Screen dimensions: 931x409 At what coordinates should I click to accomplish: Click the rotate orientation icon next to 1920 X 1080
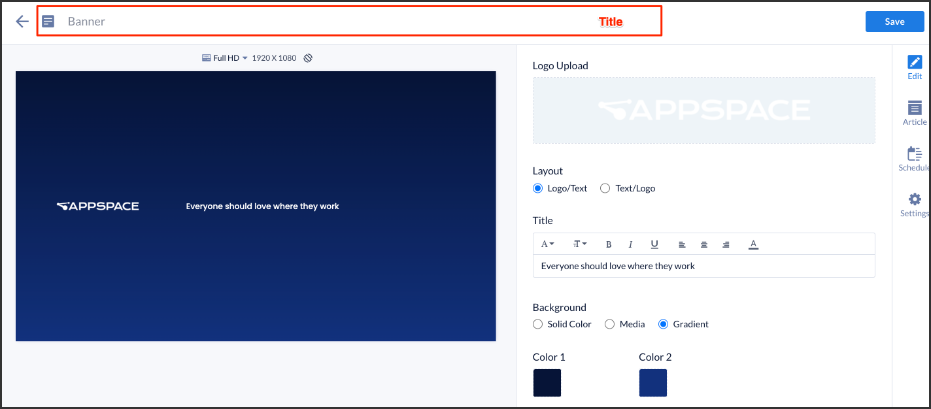pos(308,58)
